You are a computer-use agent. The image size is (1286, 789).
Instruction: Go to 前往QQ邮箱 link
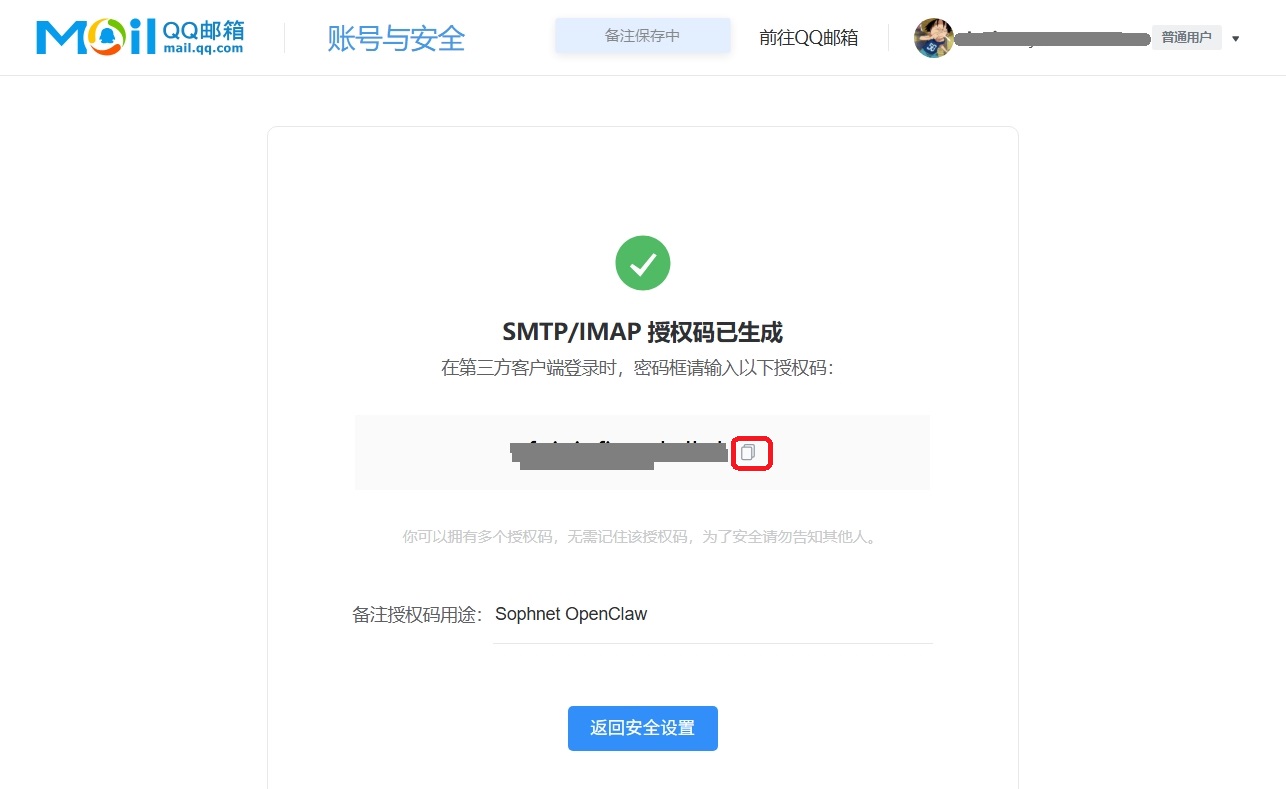[x=808, y=38]
